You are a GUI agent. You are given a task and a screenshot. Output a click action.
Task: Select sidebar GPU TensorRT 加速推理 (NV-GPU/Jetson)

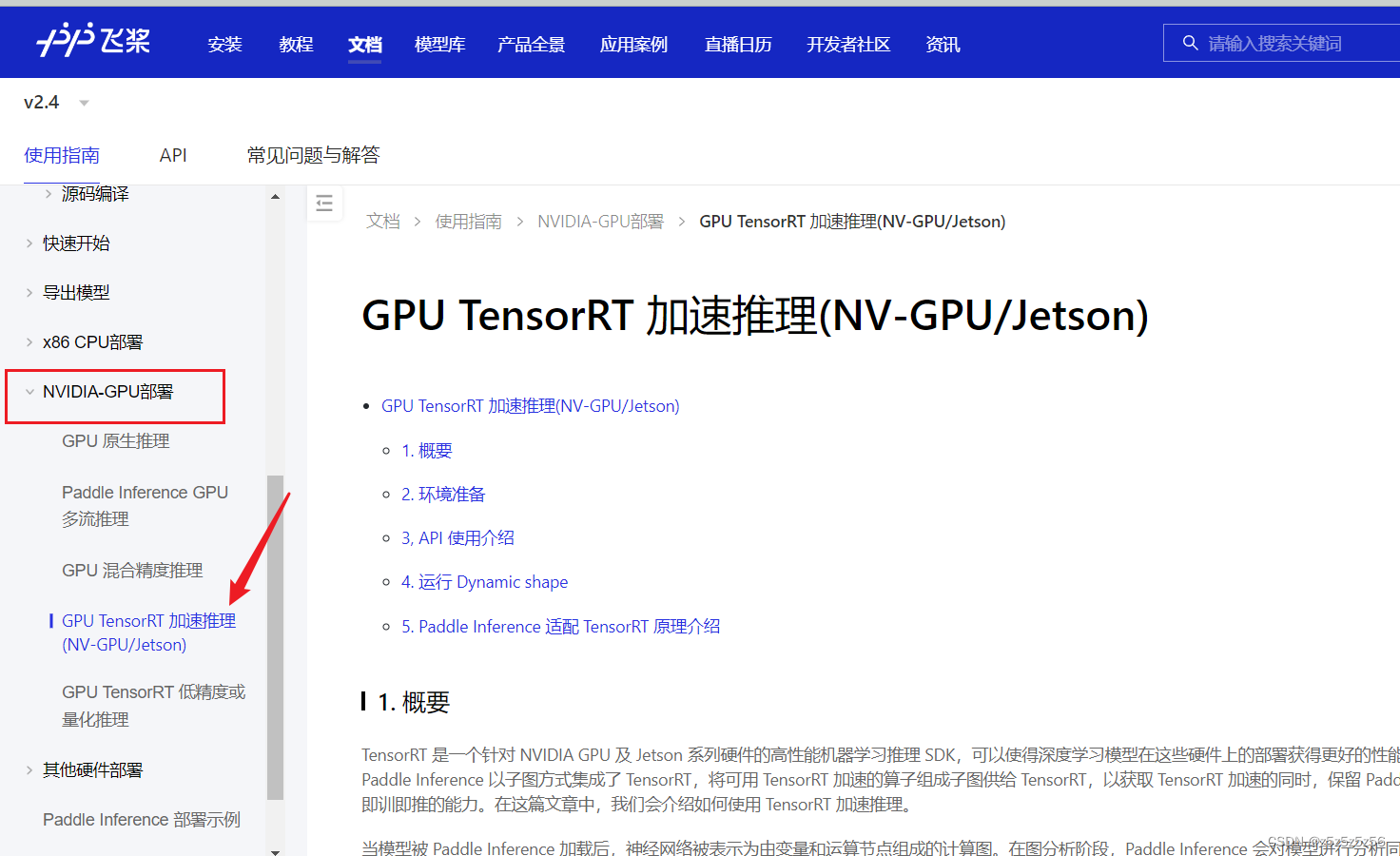pos(148,632)
